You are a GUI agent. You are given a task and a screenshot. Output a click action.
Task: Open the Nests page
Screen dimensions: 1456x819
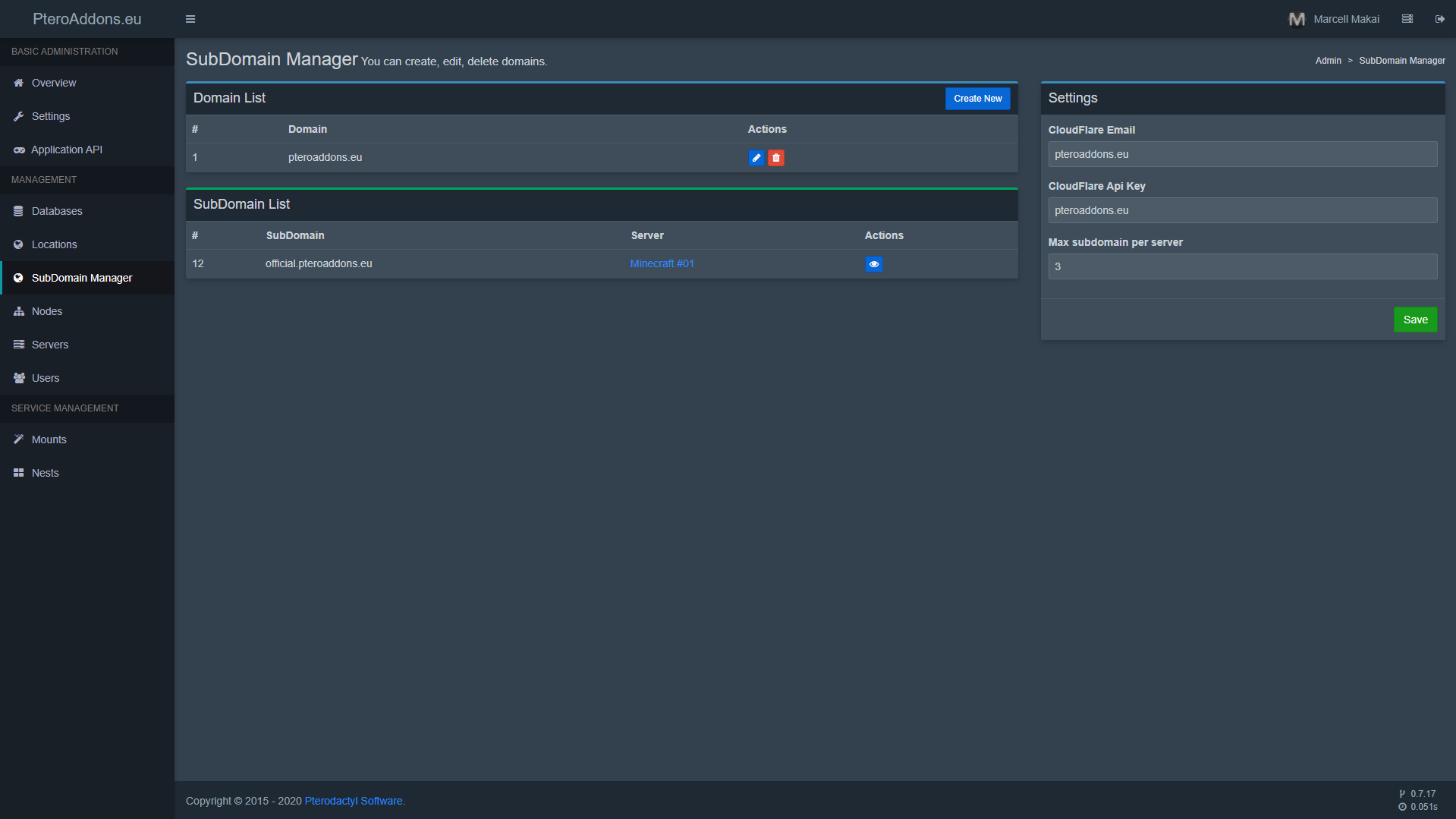click(46, 473)
